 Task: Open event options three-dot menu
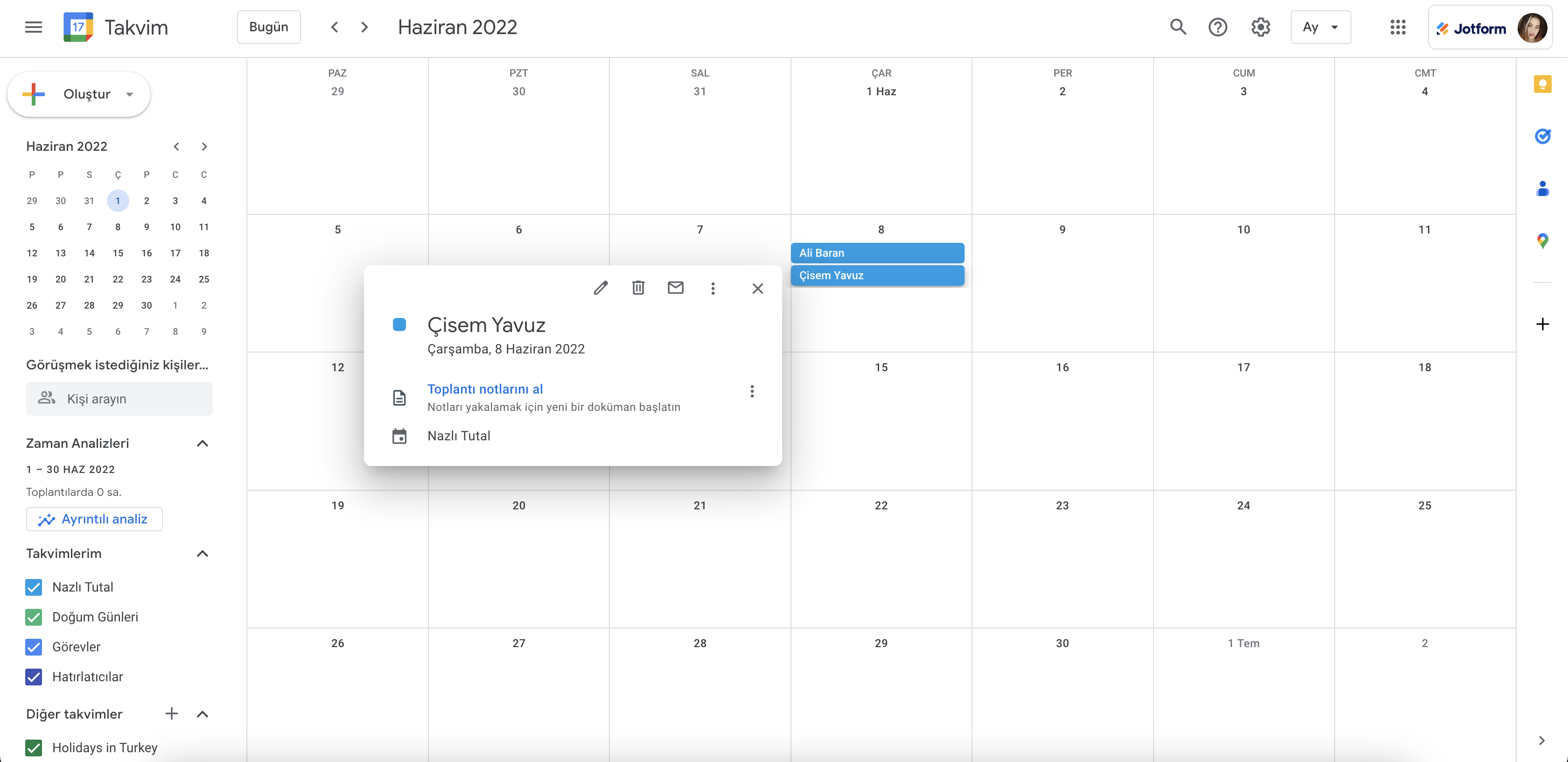713,288
